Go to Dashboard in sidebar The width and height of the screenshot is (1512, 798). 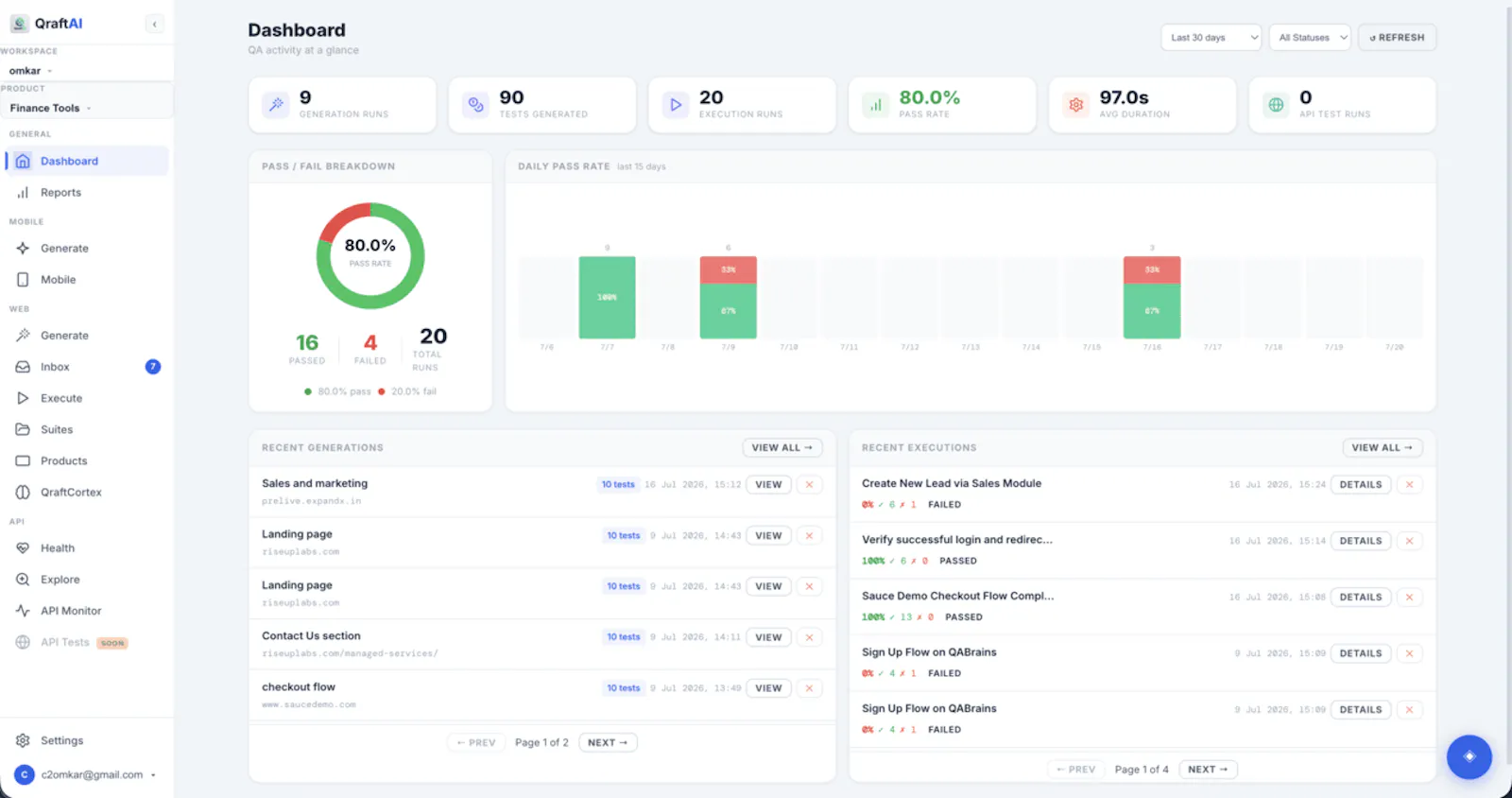[87, 161]
